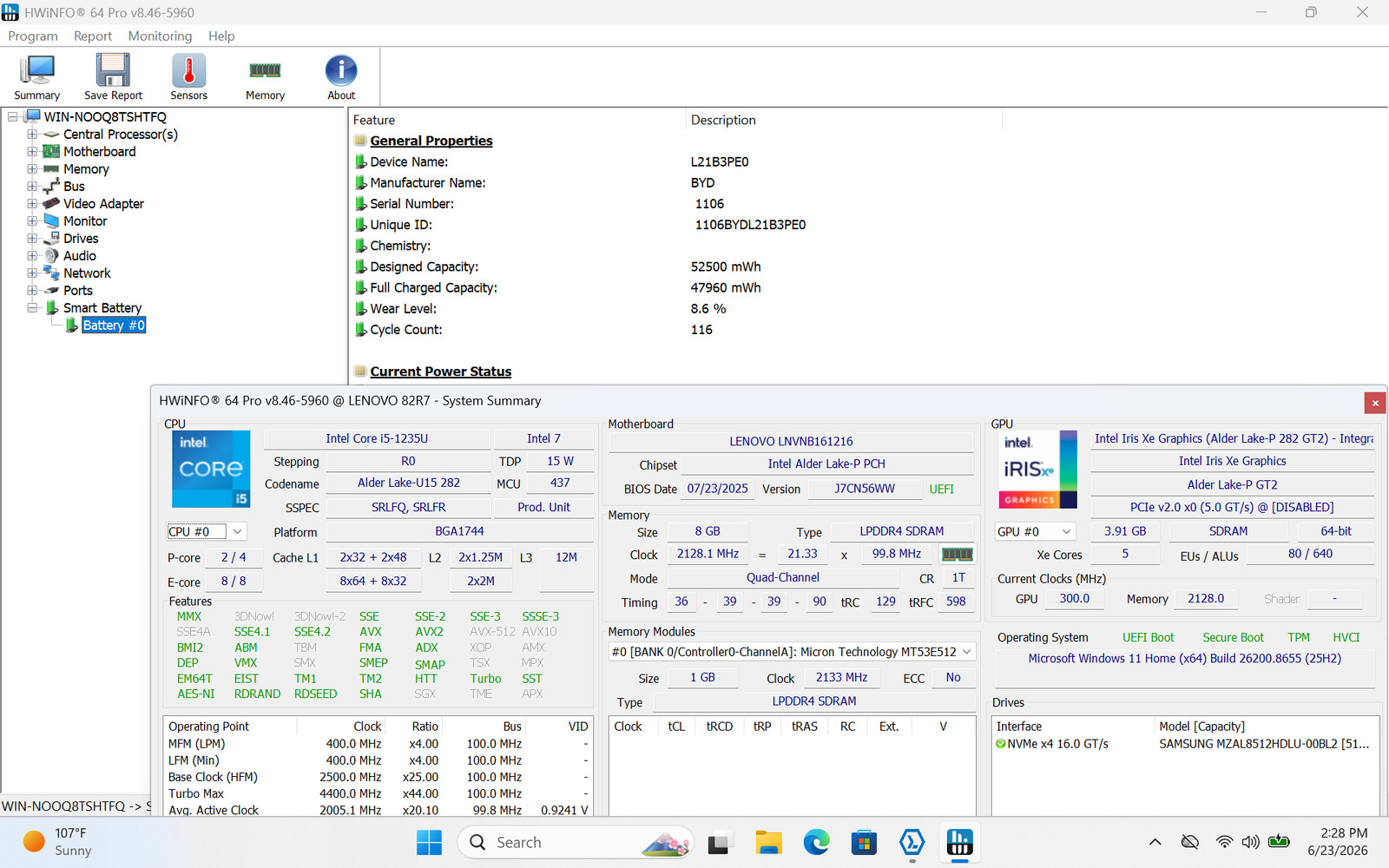Open the Report menu
The image size is (1389, 868).
click(93, 36)
